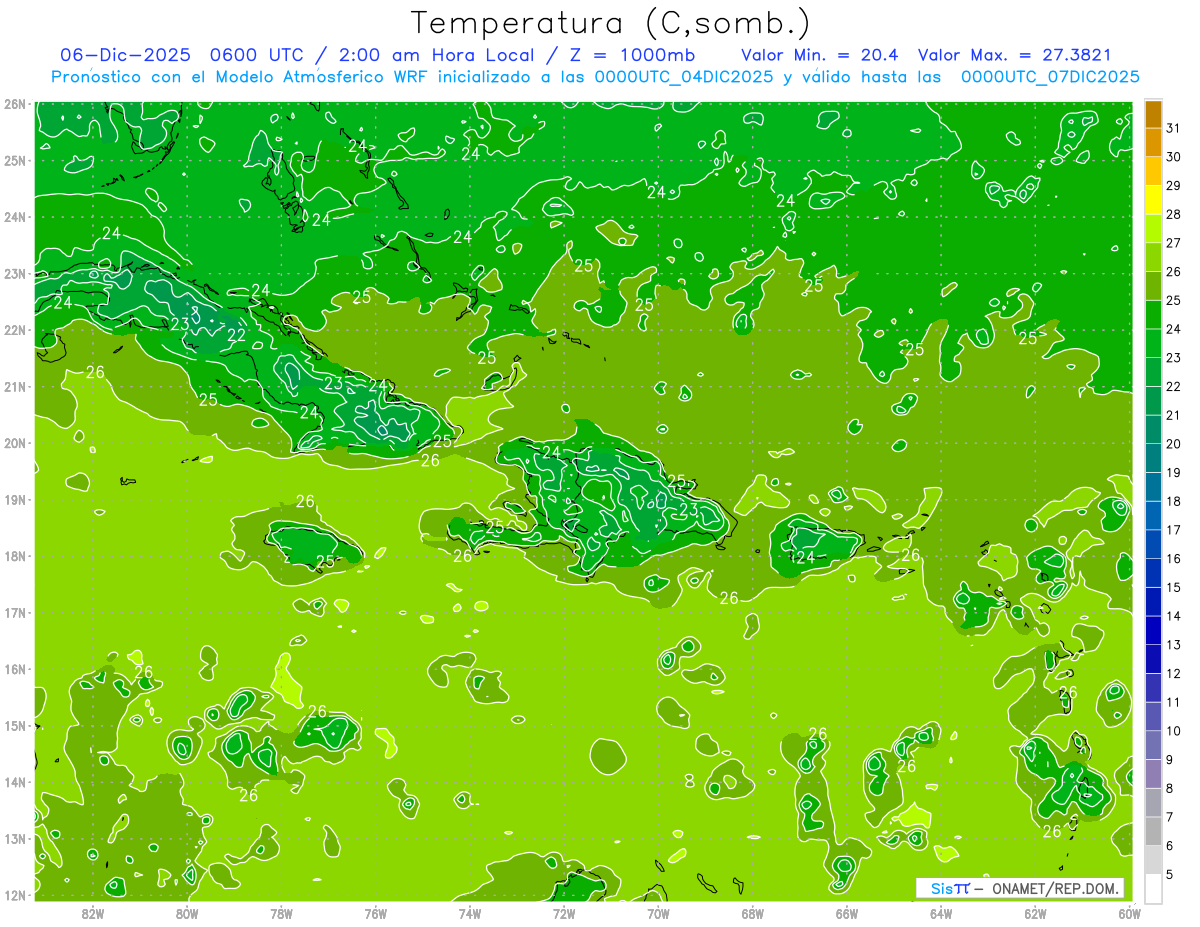Image resolution: width=1200 pixels, height=927 pixels.
Task: Click the blue legend swatch between 15 and 16
Action: 1153,573
